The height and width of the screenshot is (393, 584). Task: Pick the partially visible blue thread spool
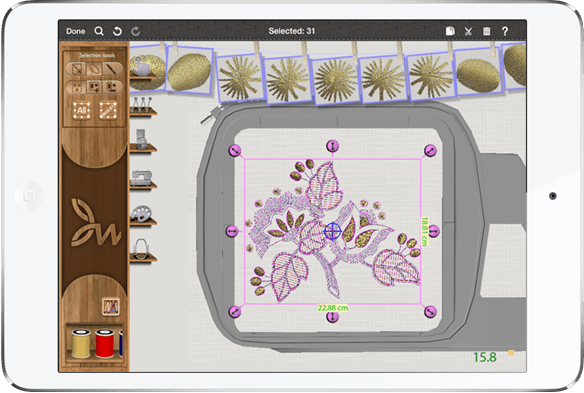[121, 343]
